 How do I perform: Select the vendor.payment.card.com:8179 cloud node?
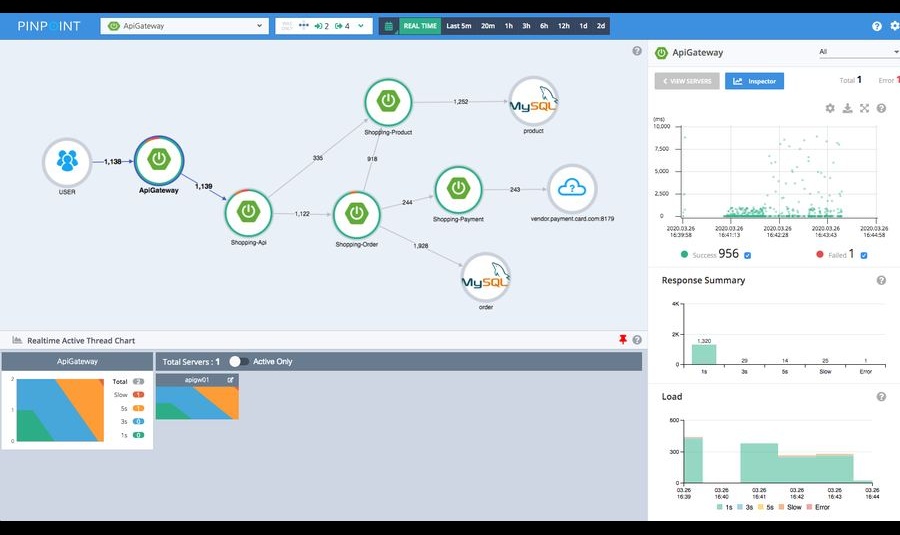click(572, 189)
